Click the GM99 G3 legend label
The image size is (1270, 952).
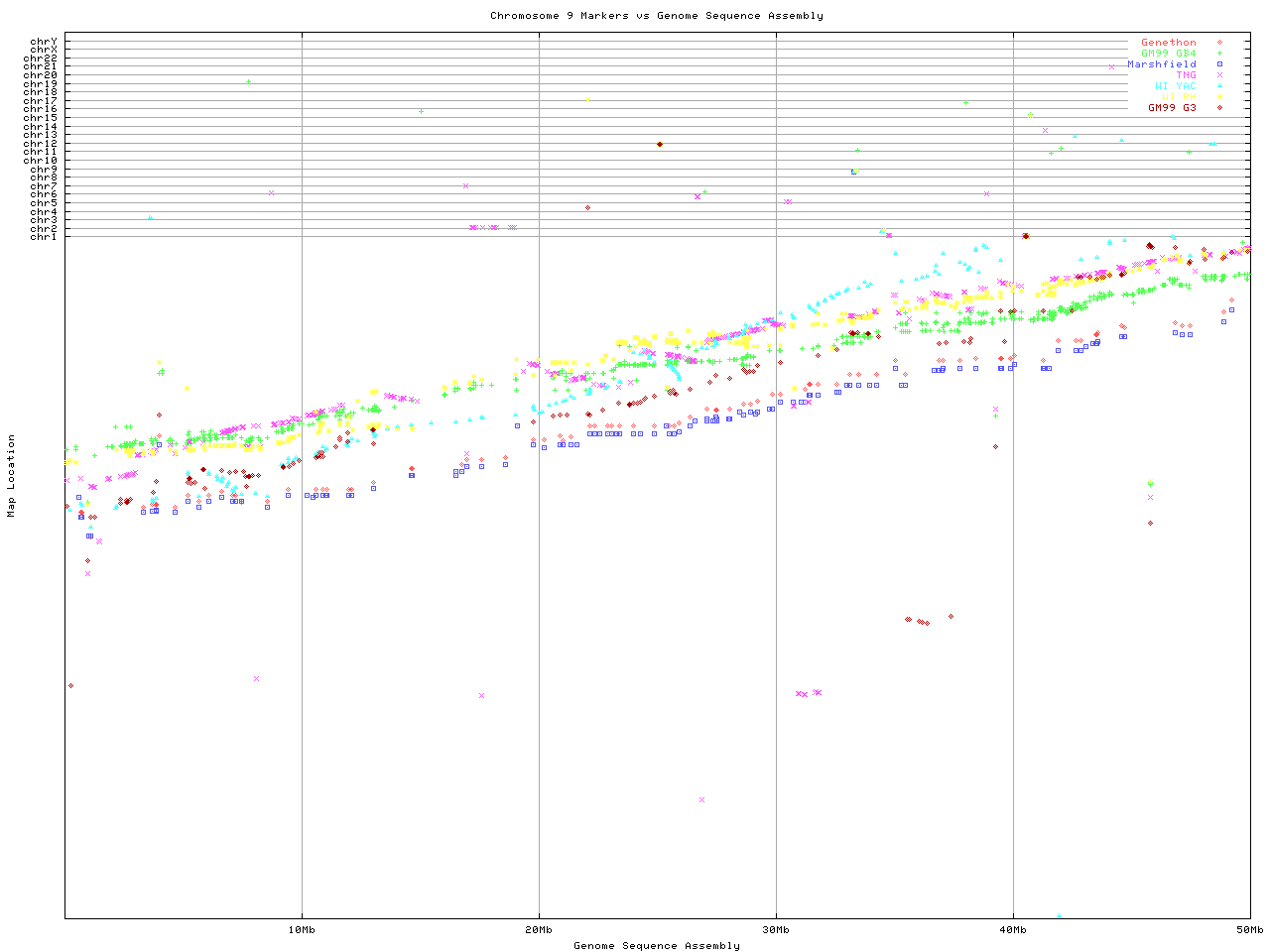point(1172,108)
